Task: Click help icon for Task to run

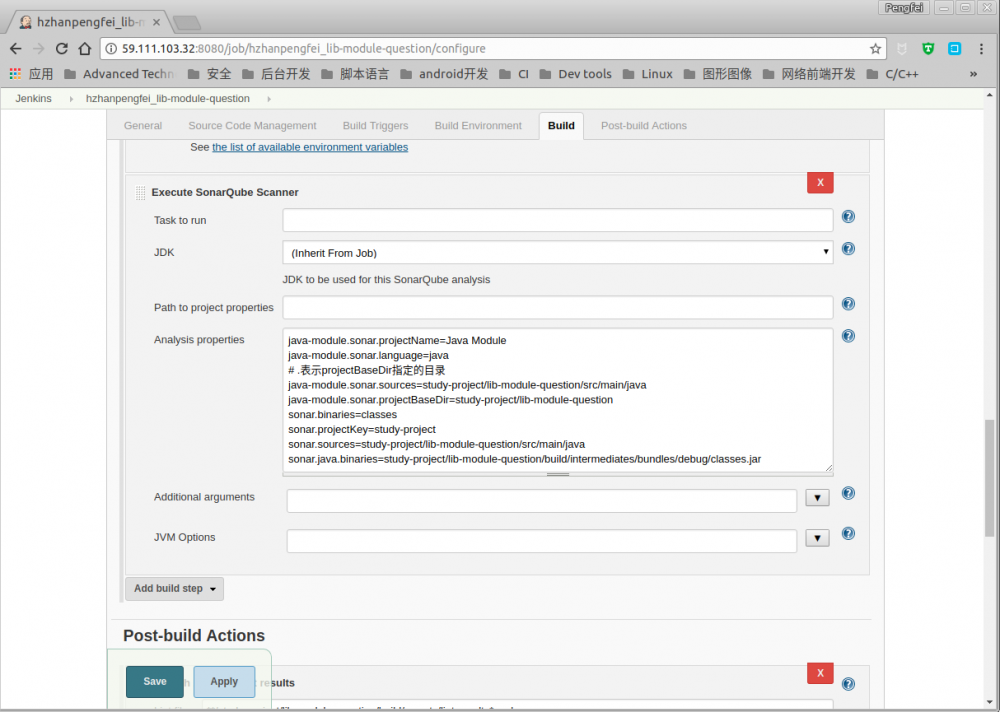Action: (x=848, y=217)
